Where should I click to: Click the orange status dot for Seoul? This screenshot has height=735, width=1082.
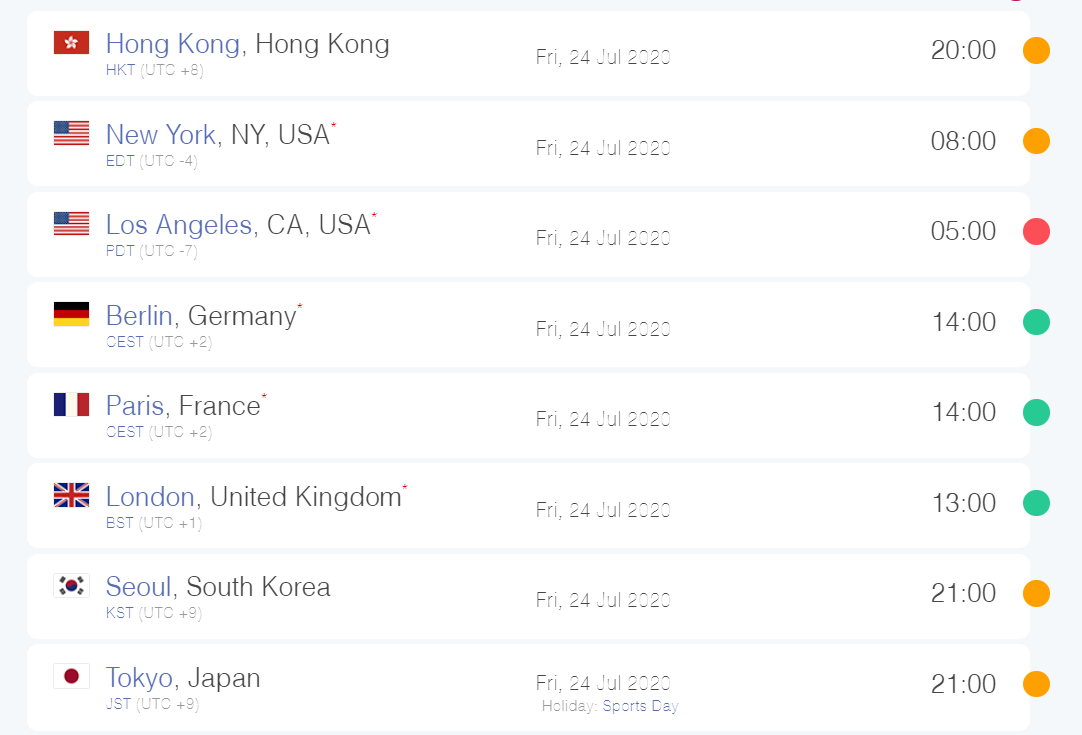pyautogui.click(x=1036, y=594)
